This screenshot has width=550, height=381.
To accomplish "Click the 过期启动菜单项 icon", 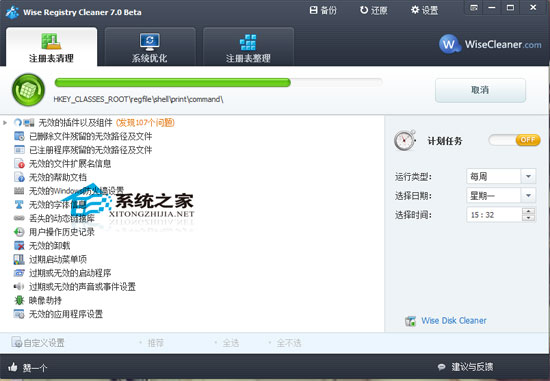I will coord(19,259).
